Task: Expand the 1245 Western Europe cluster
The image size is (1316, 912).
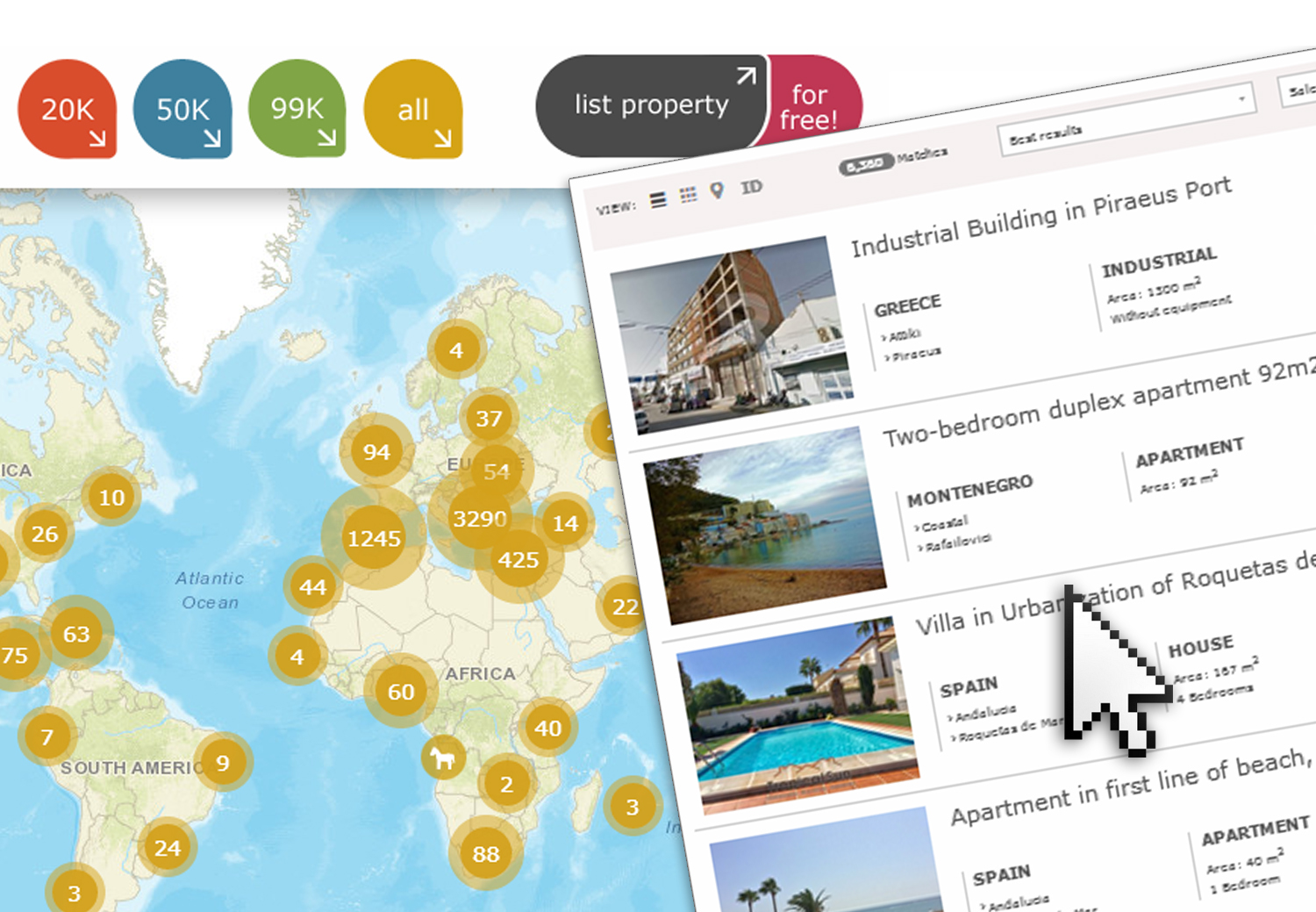Action: (x=375, y=538)
